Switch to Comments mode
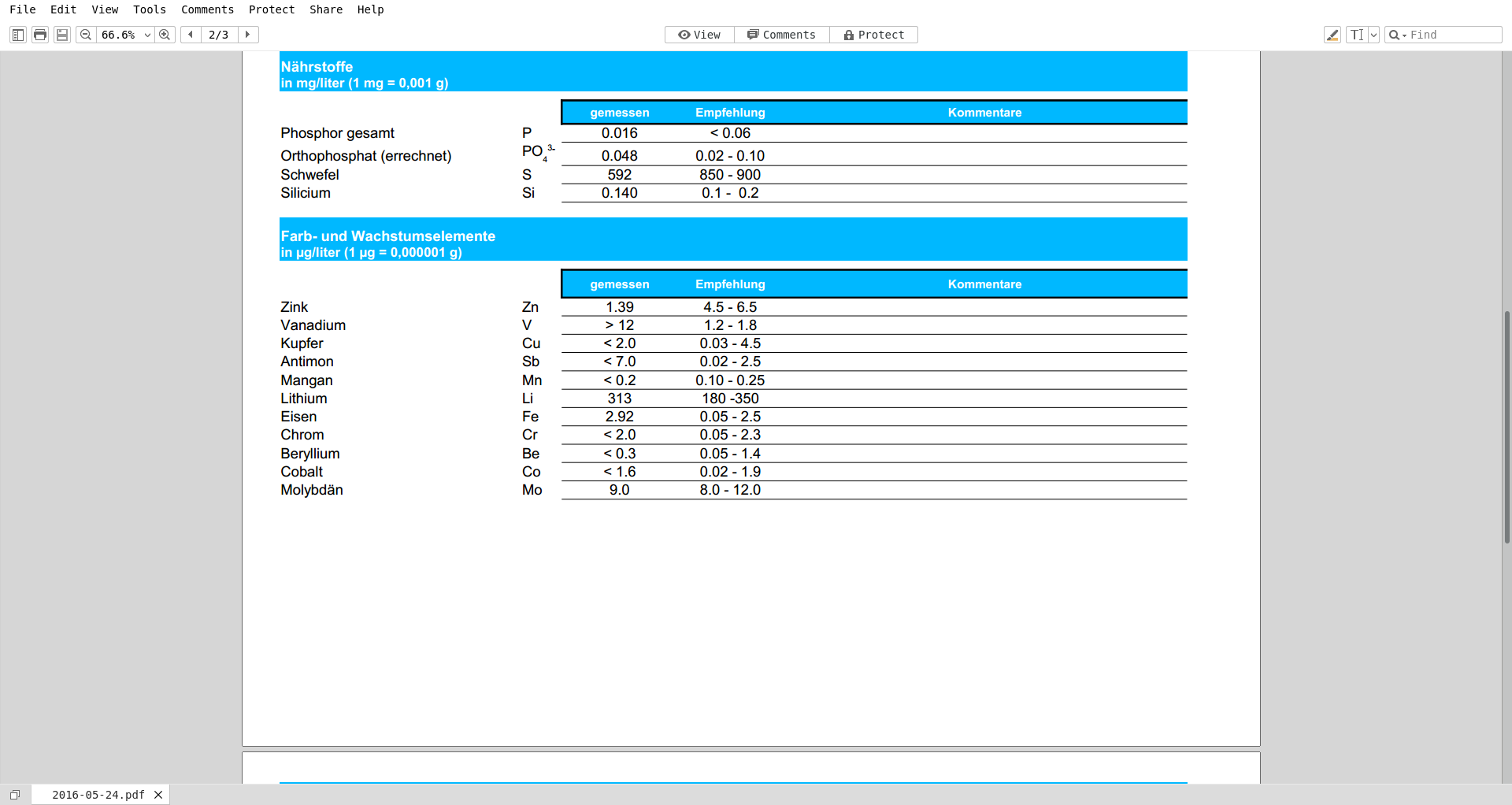Image resolution: width=1512 pixels, height=805 pixels. pyautogui.click(x=781, y=35)
